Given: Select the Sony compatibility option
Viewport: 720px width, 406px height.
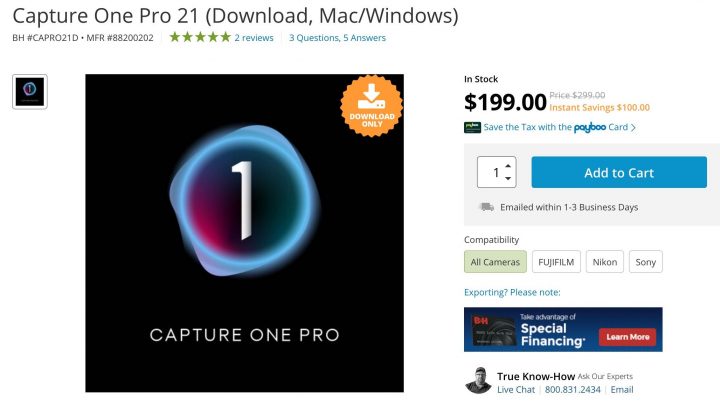Looking at the screenshot, I should (645, 262).
